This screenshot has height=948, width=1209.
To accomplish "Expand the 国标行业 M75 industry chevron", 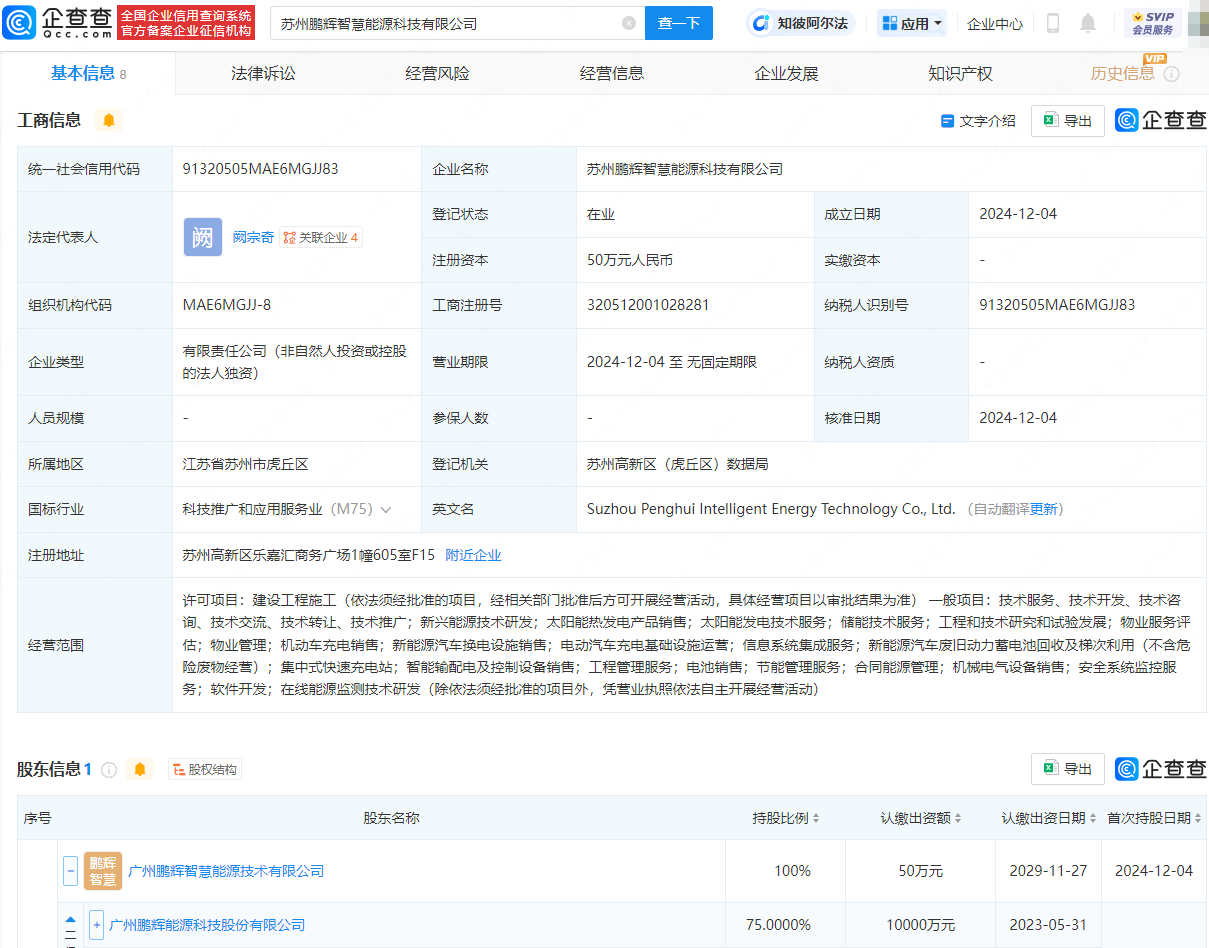I will point(386,510).
